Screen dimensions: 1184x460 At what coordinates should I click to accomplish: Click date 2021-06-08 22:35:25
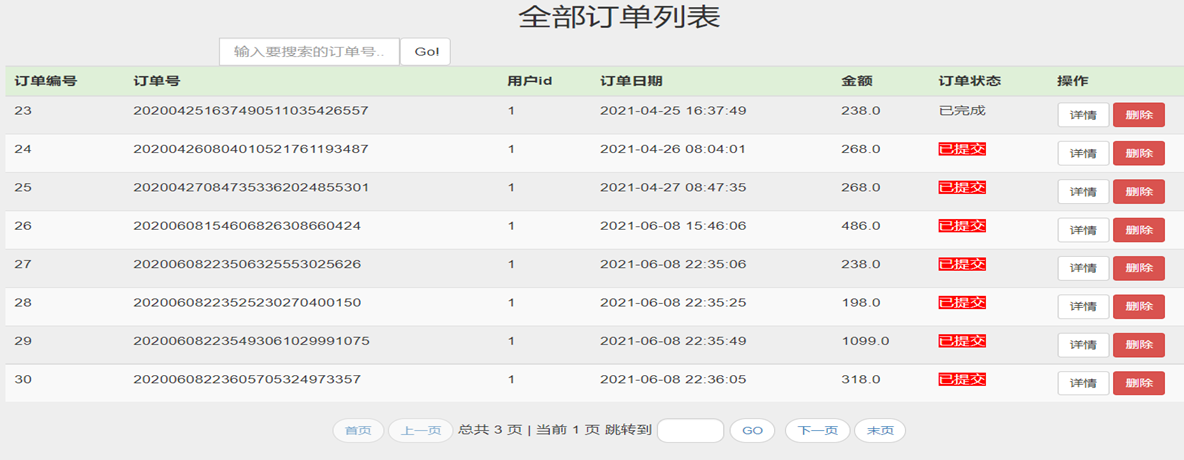673,302
